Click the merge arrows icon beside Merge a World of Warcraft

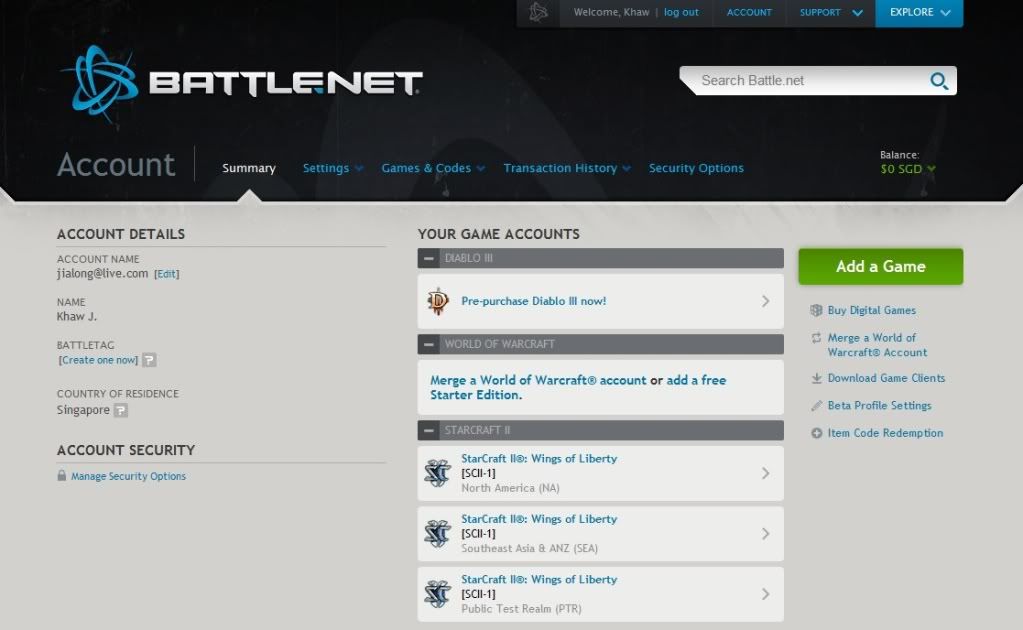816,338
